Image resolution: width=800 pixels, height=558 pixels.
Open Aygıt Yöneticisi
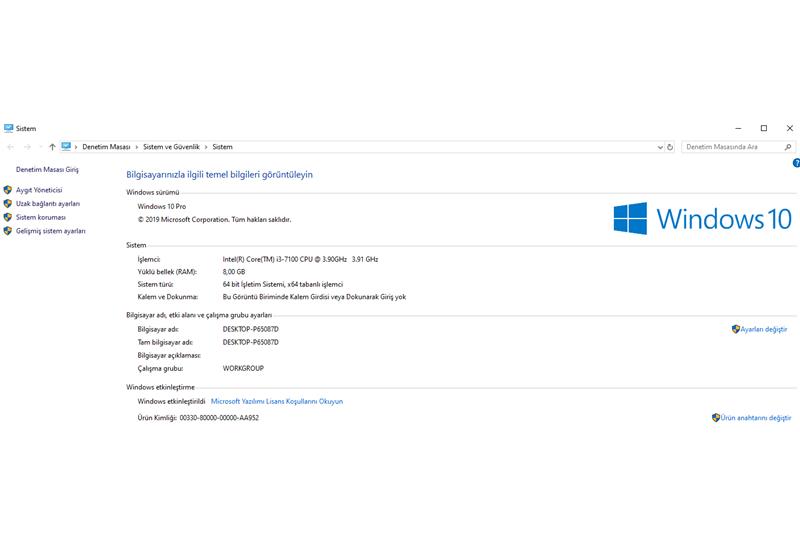coord(39,190)
